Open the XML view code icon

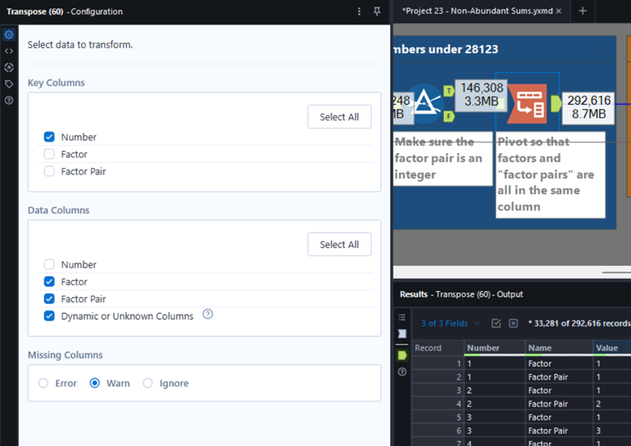[x=9, y=51]
